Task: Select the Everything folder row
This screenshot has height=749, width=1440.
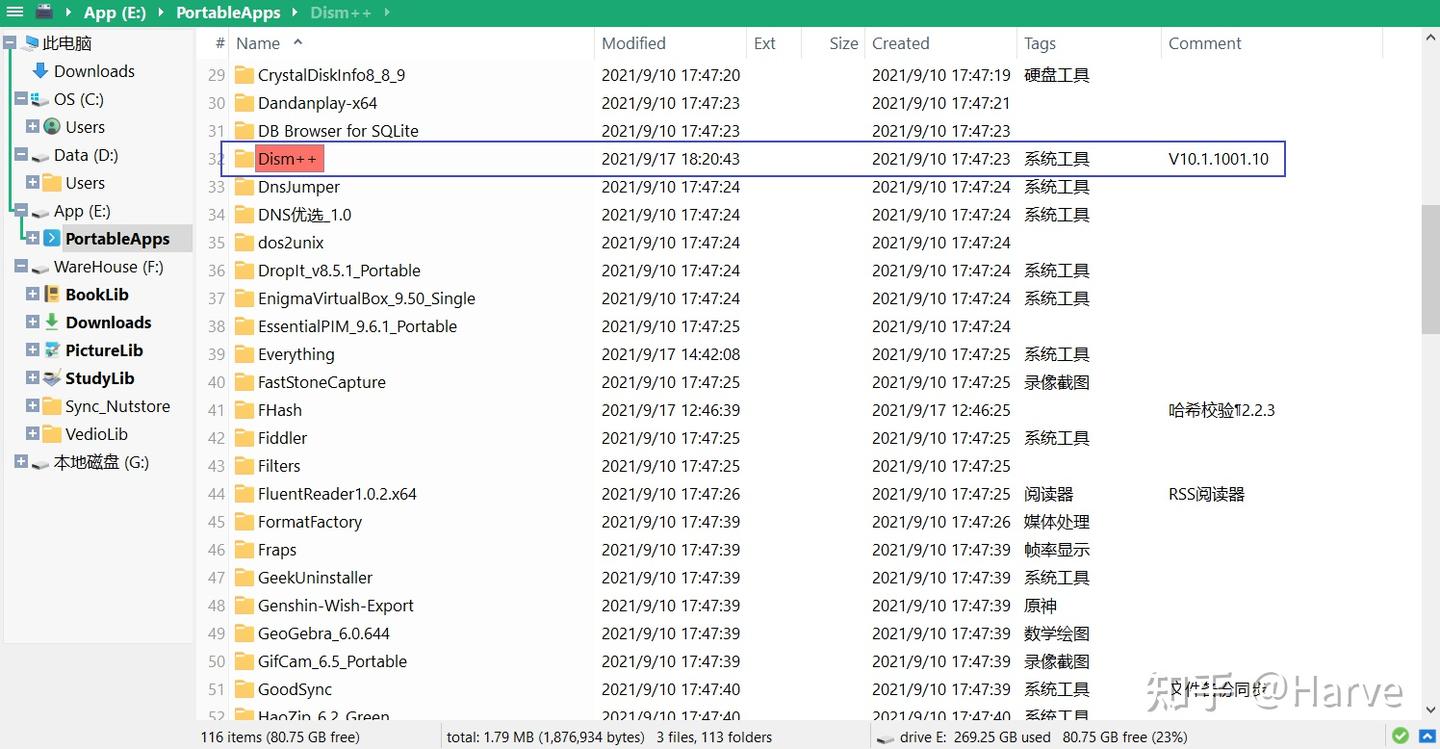Action: 298,354
